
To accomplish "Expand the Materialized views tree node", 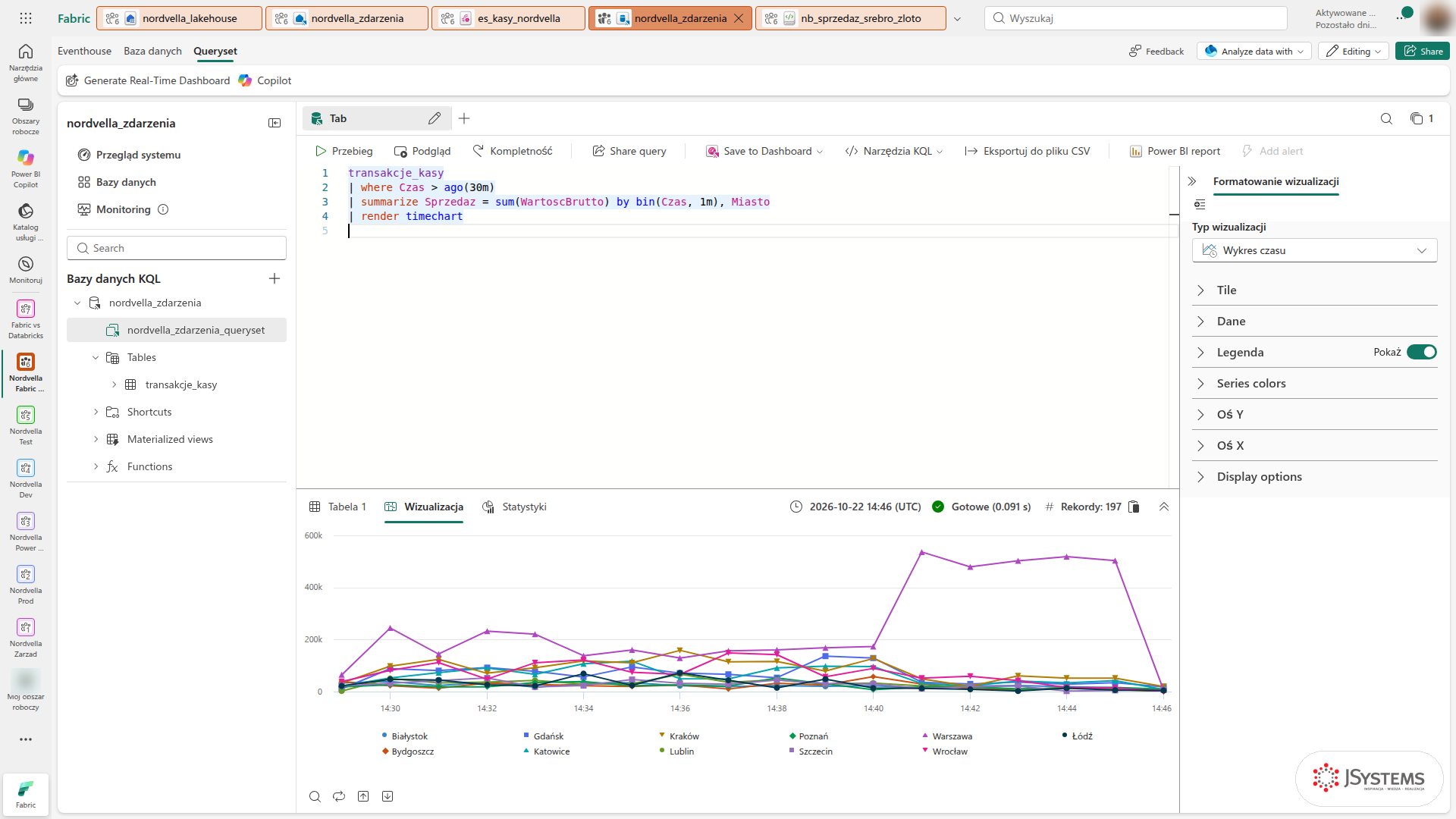I will pyautogui.click(x=96, y=439).
